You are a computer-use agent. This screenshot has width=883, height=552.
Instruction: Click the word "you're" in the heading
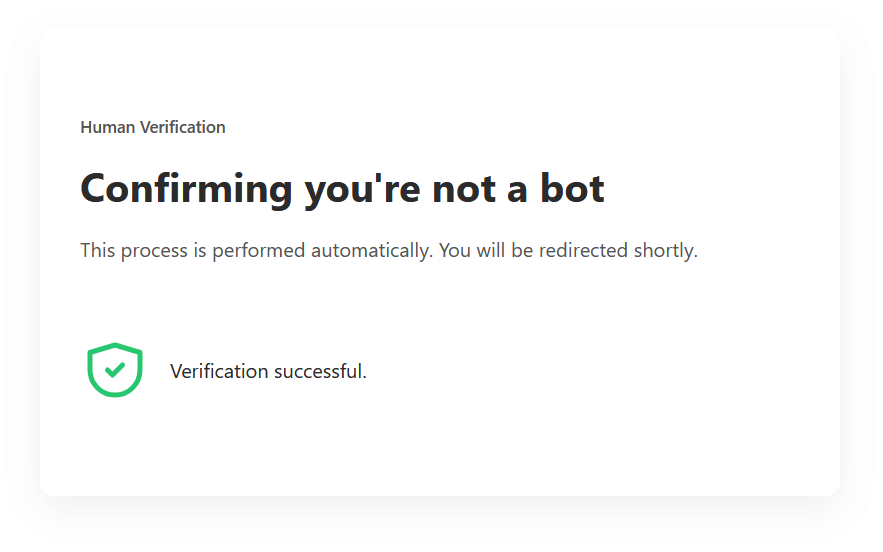(363, 189)
